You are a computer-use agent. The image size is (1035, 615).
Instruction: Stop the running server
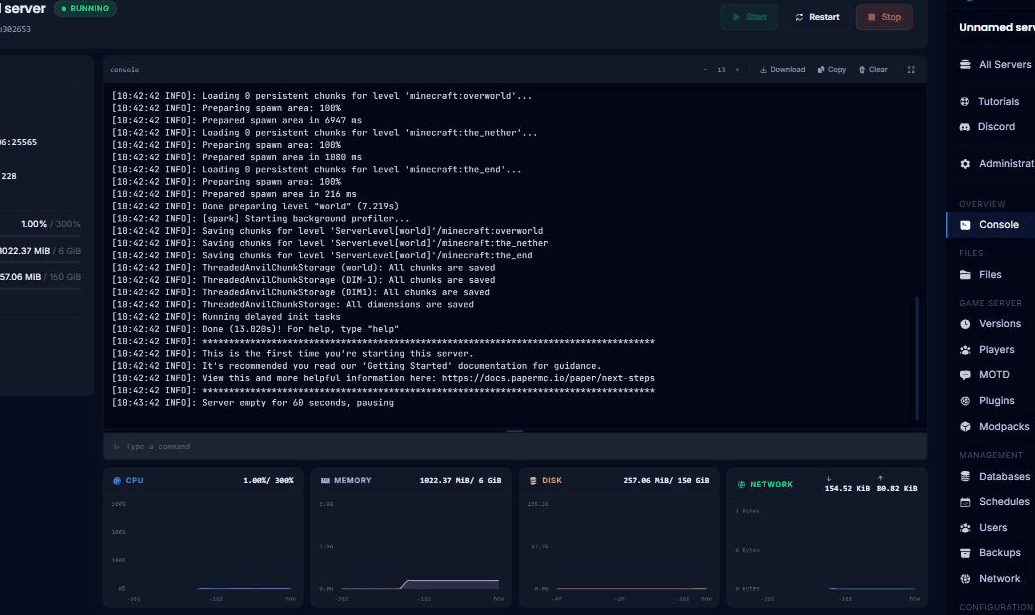point(885,17)
